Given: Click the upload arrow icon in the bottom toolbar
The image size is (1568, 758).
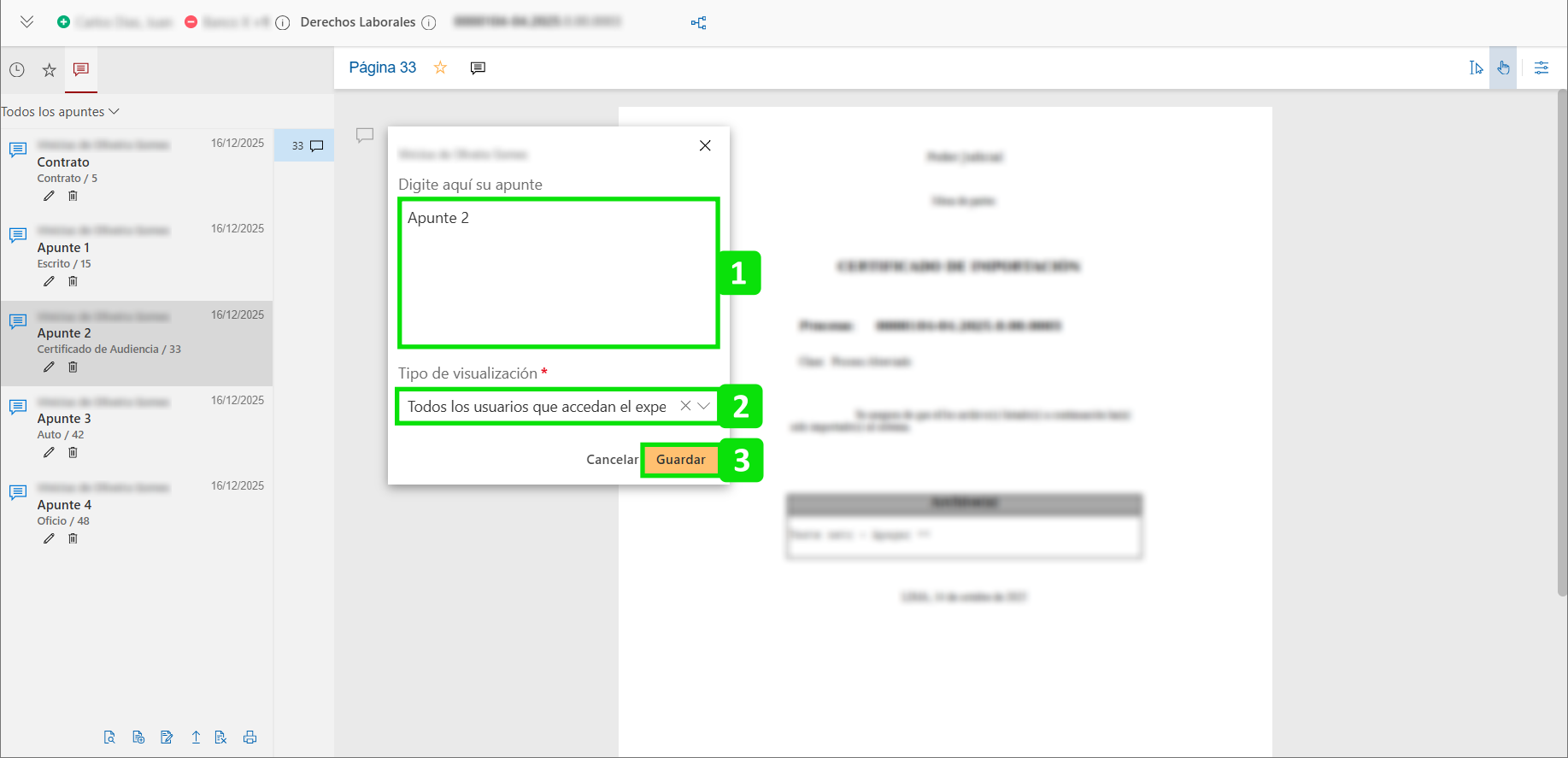Looking at the screenshot, I should click(196, 737).
